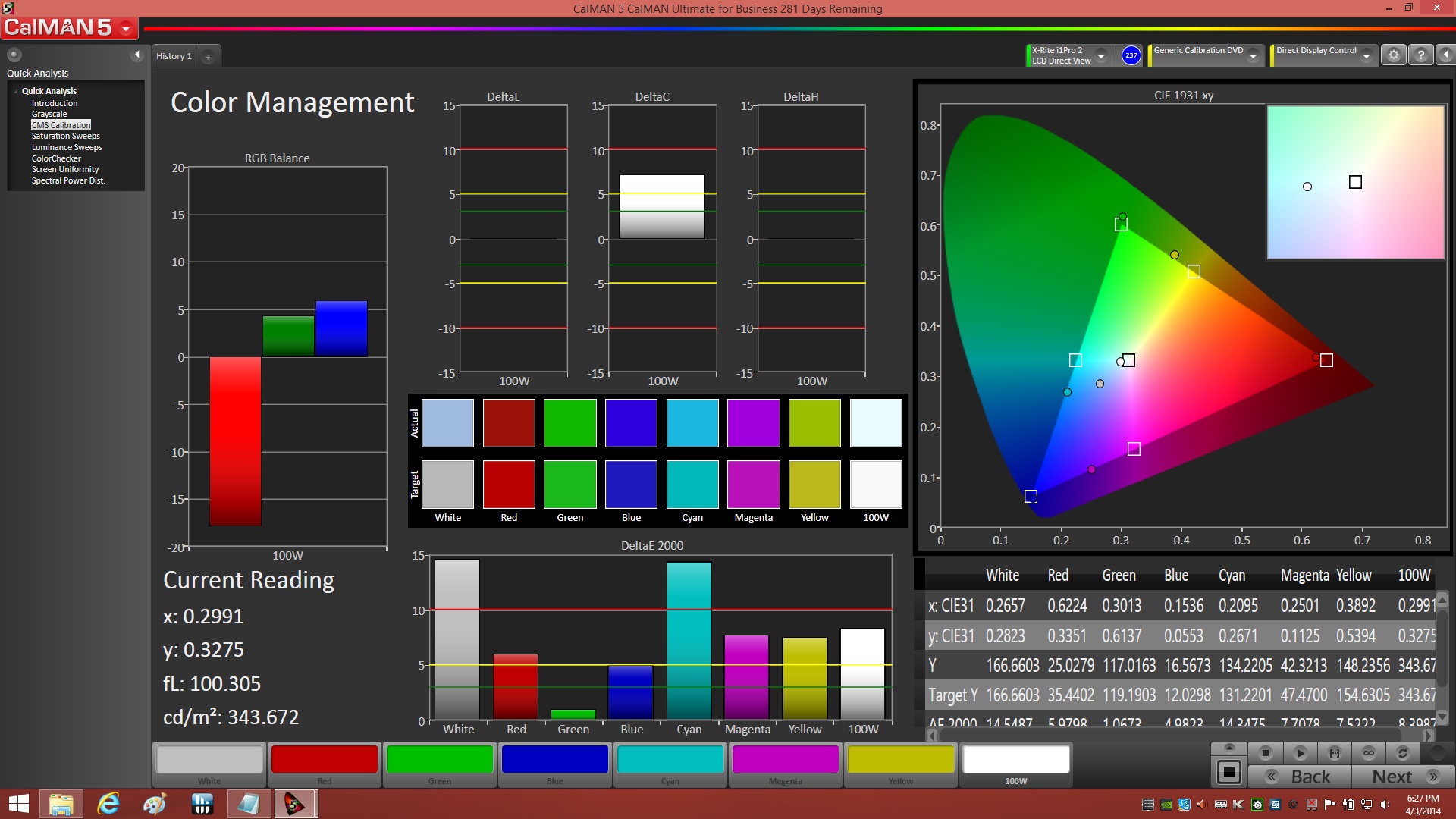
Task: Click the stop measurement button
Action: pyautogui.click(x=1265, y=753)
